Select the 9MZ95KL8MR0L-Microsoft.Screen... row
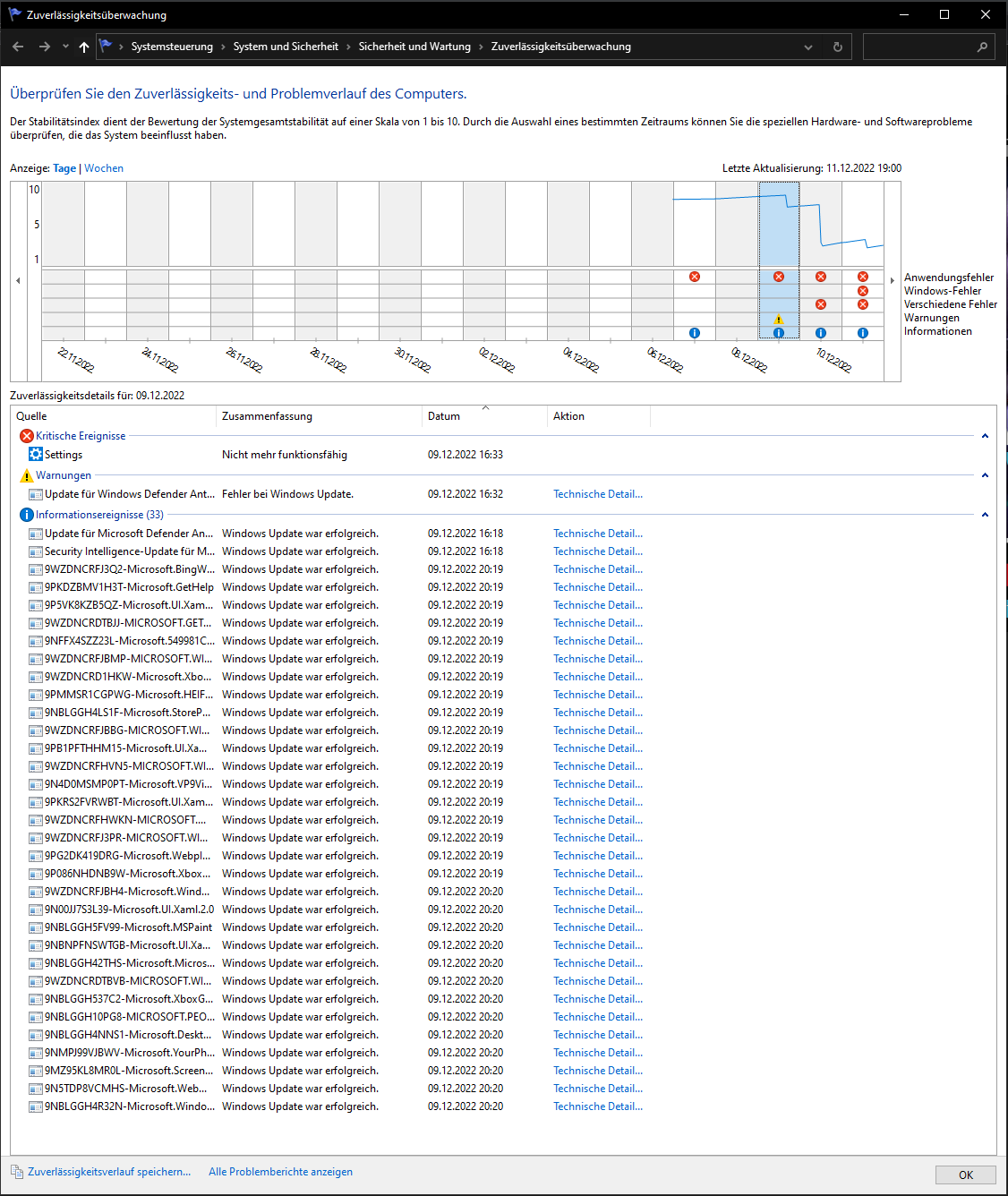The height and width of the screenshot is (1196, 1008). pos(501,1071)
